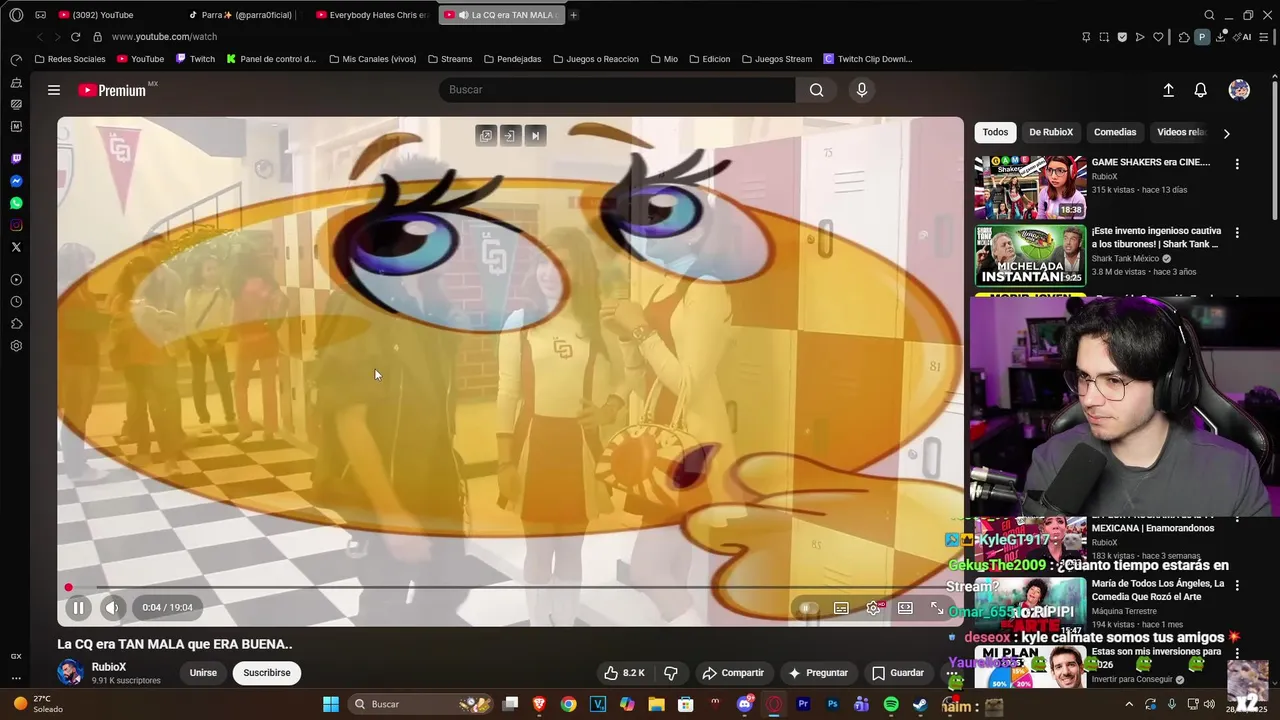Open X (Twitter) in Opera sidebar
1280x720 pixels.
point(16,247)
